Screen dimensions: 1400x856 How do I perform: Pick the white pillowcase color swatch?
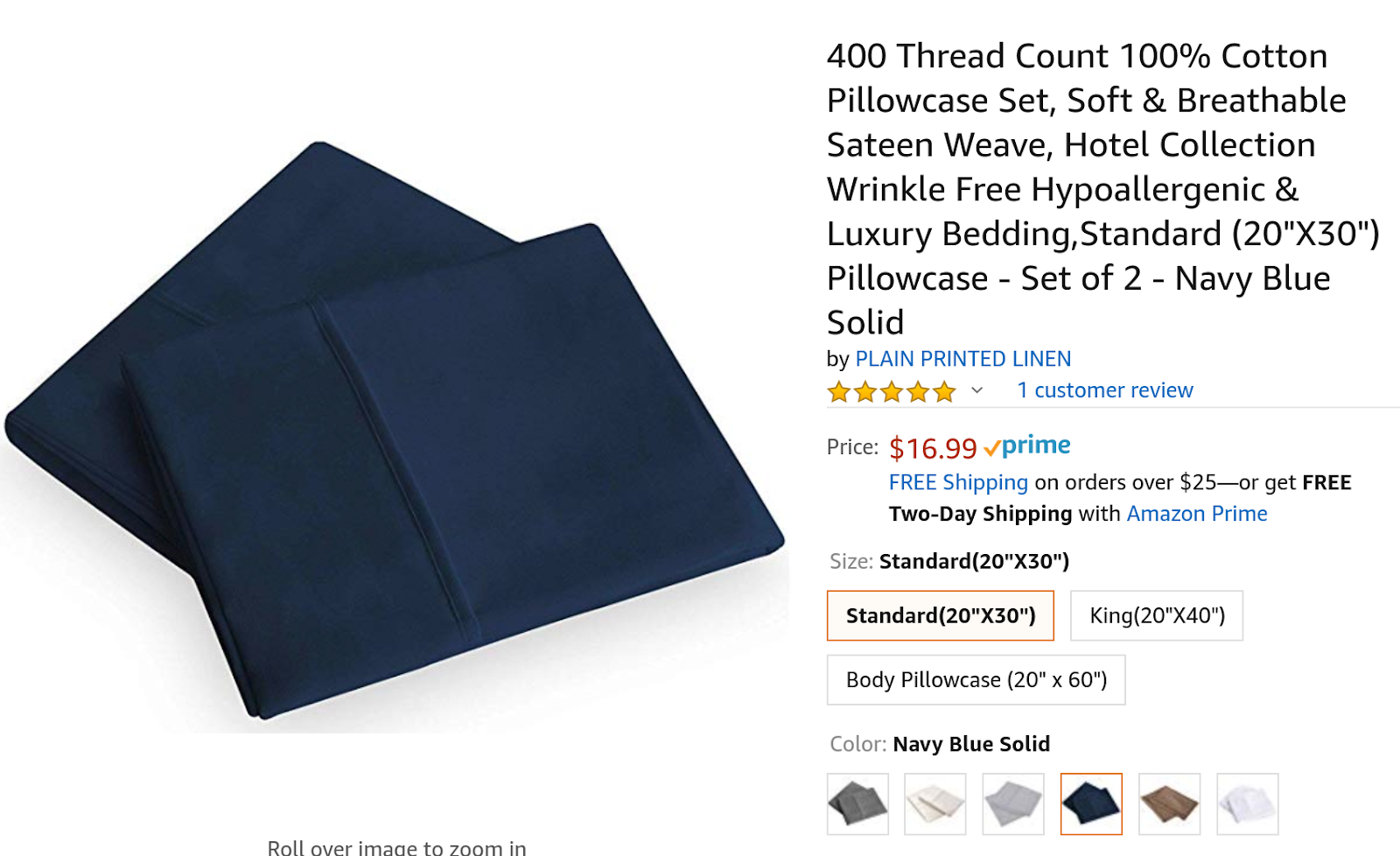pyautogui.click(x=1248, y=803)
